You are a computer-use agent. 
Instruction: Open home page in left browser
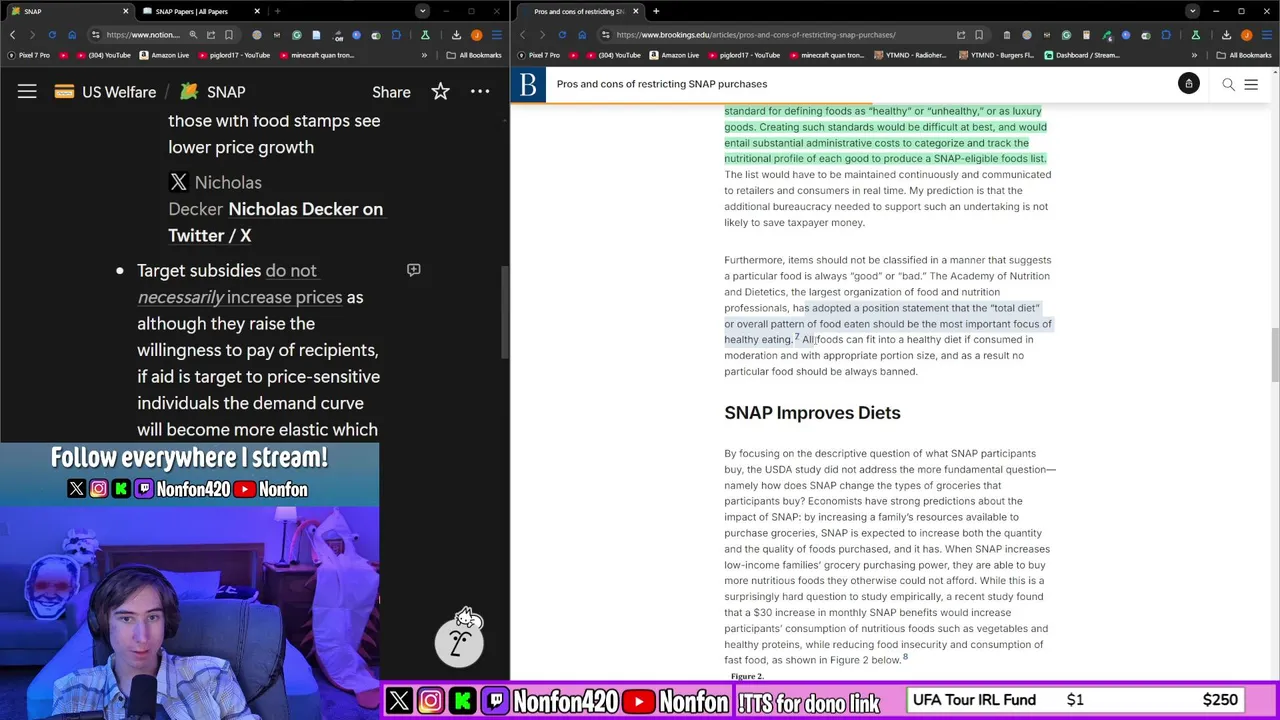pyautogui.click(x=72, y=35)
